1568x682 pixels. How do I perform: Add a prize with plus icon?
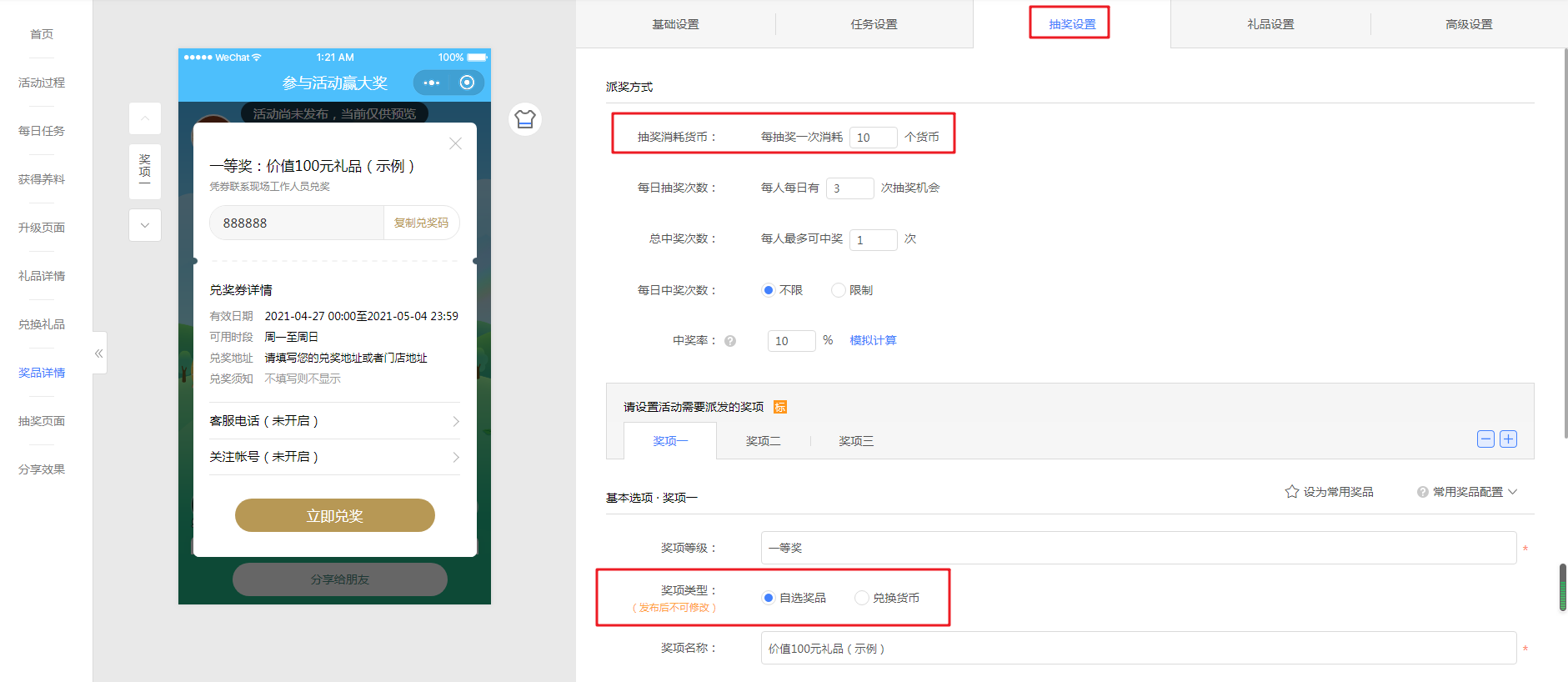tap(1508, 439)
